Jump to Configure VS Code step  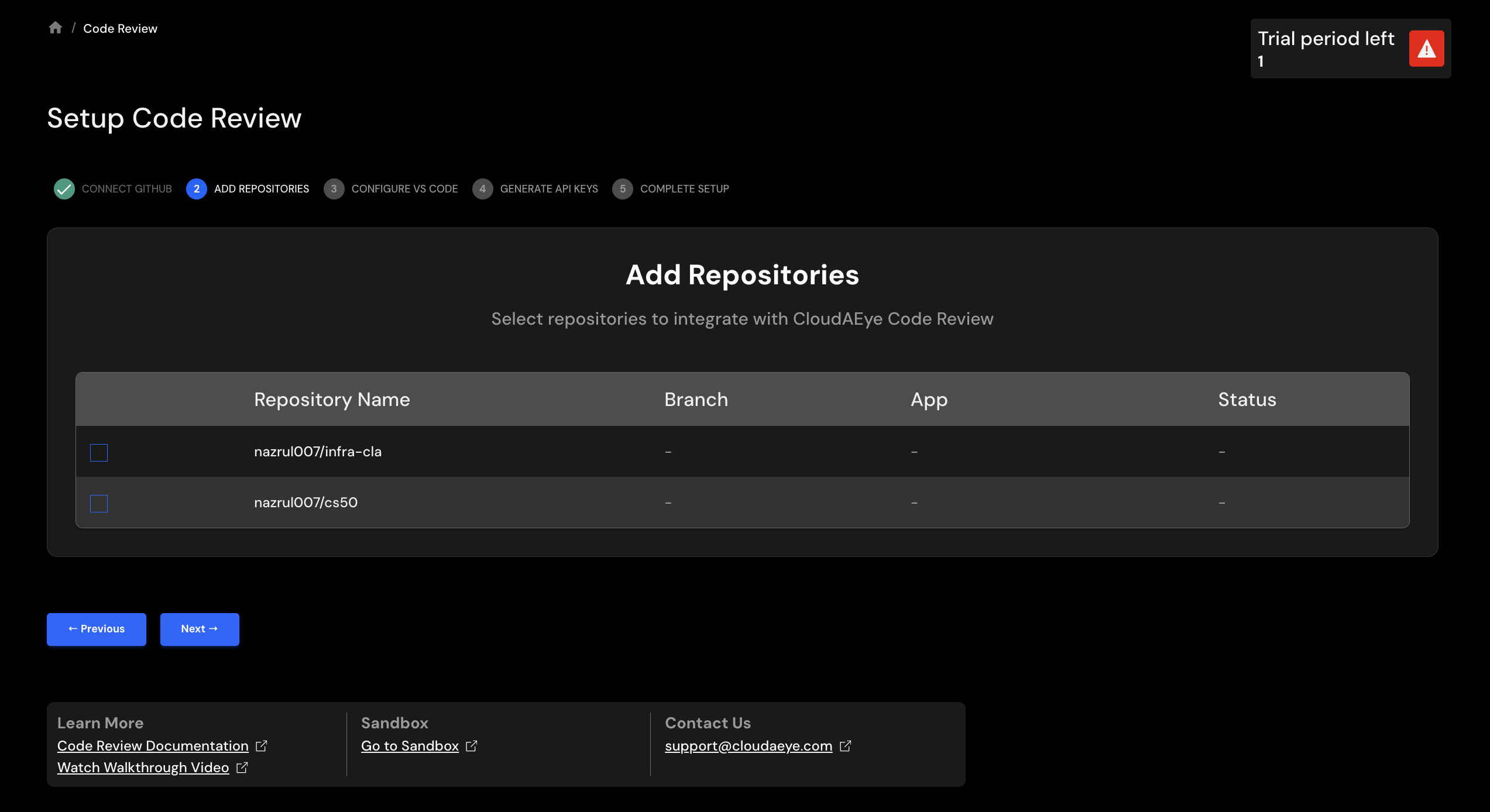pos(404,189)
